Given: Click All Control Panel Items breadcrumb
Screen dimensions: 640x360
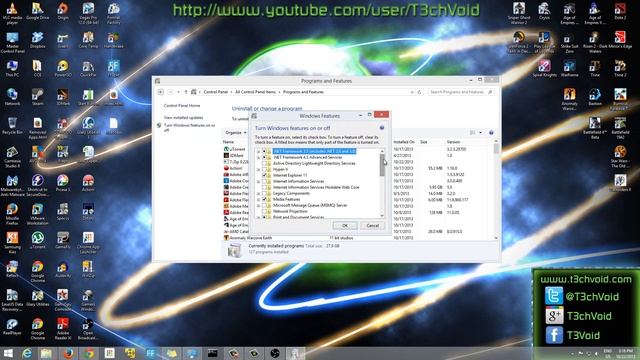Looking at the screenshot, I should [256, 92].
